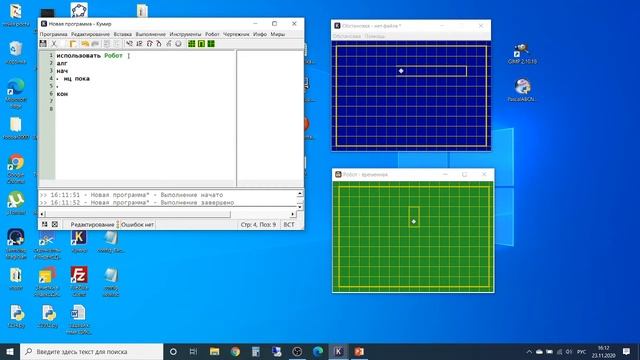The width and height of the screenshot is (640, 360).
Task: Select the FileZilla desktop shortcut
Action: tap(79, 281)
